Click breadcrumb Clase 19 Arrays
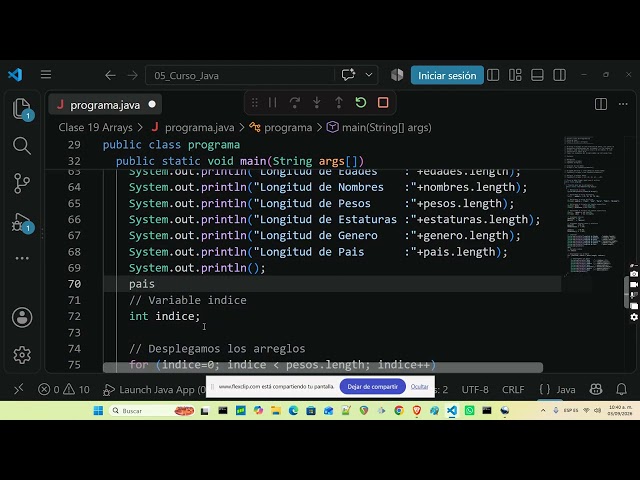The width and height of the screenshot is (640, 480). click(x=96, y=127)
